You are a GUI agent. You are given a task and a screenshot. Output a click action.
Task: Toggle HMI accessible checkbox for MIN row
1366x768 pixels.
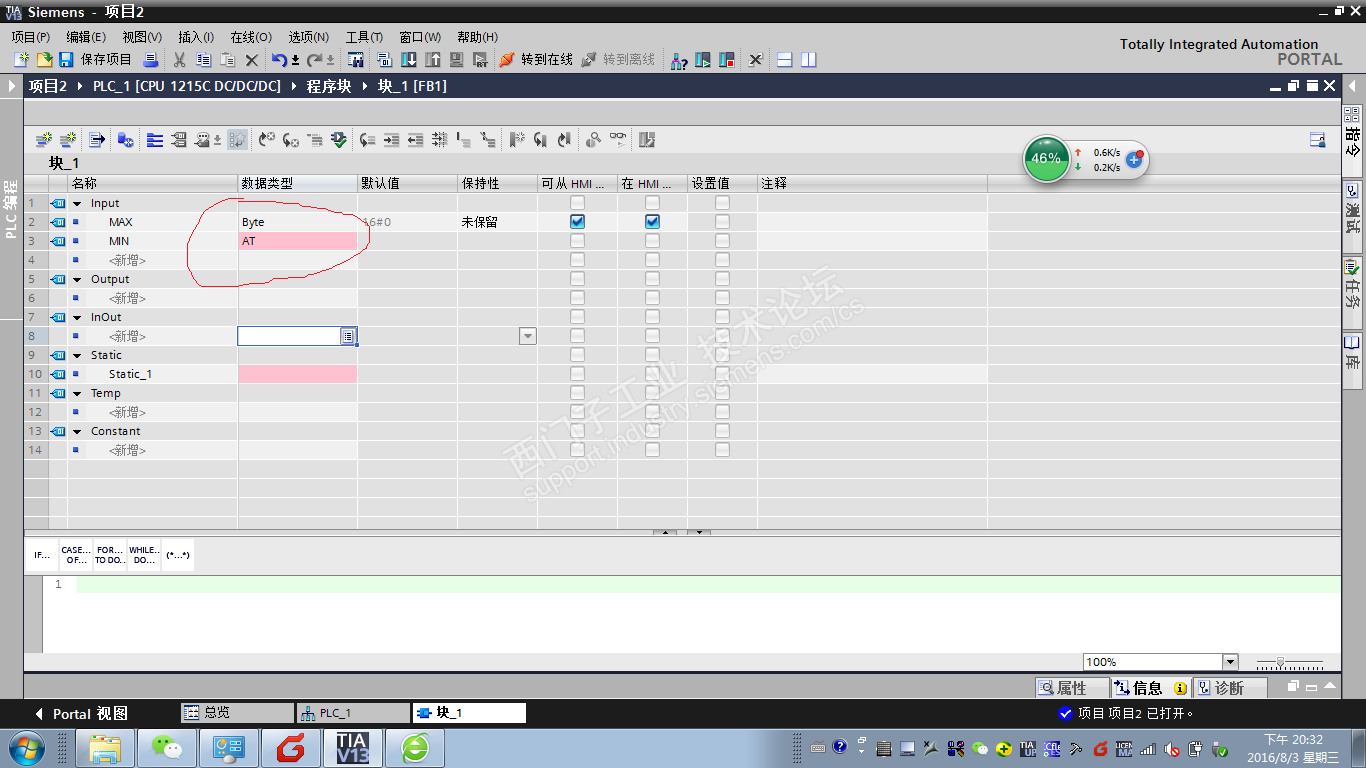pyautogui.click(x=577, y=241)
